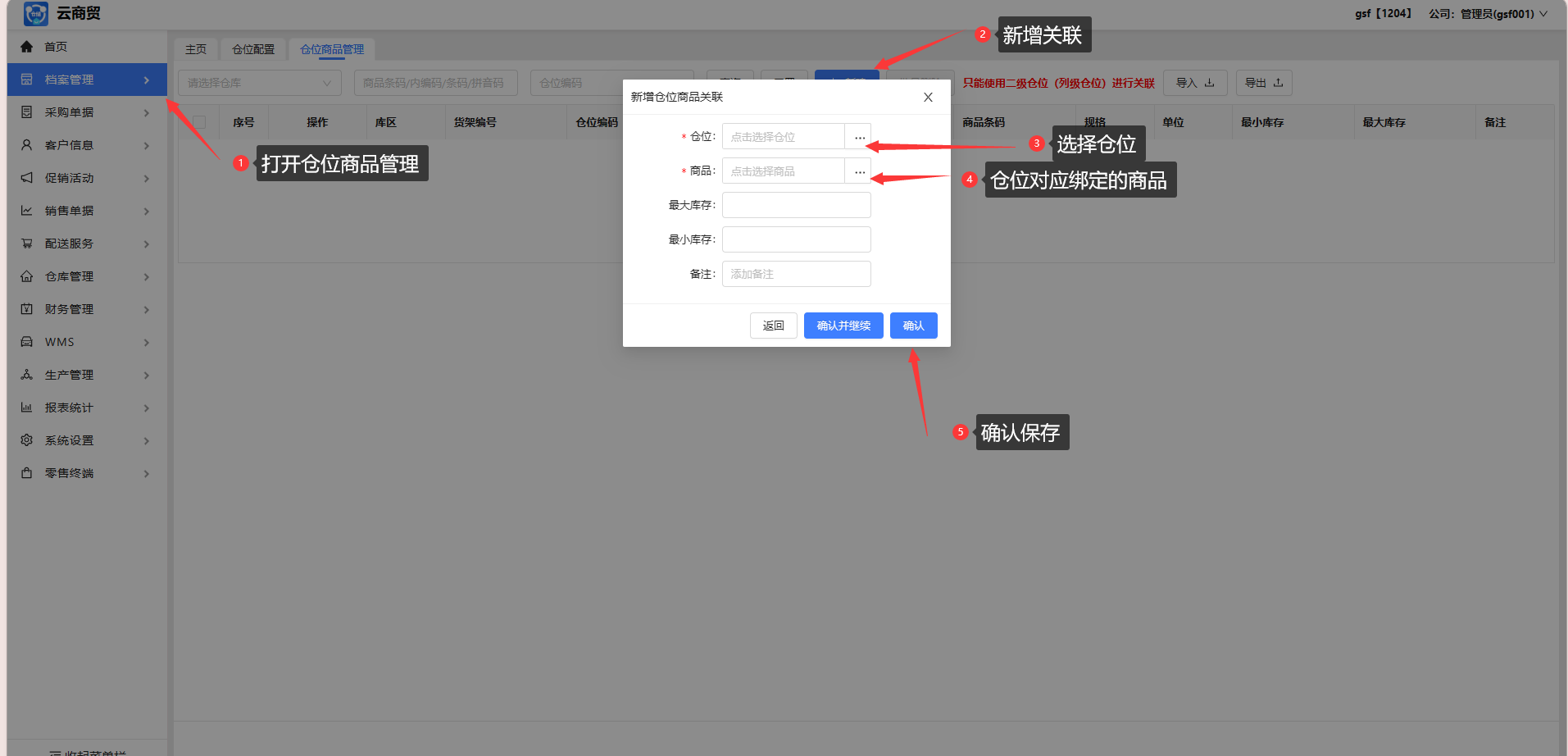Click the 首页 home icon in sidebar
The image size is (1568, 756).
click(x=26, y=47)
